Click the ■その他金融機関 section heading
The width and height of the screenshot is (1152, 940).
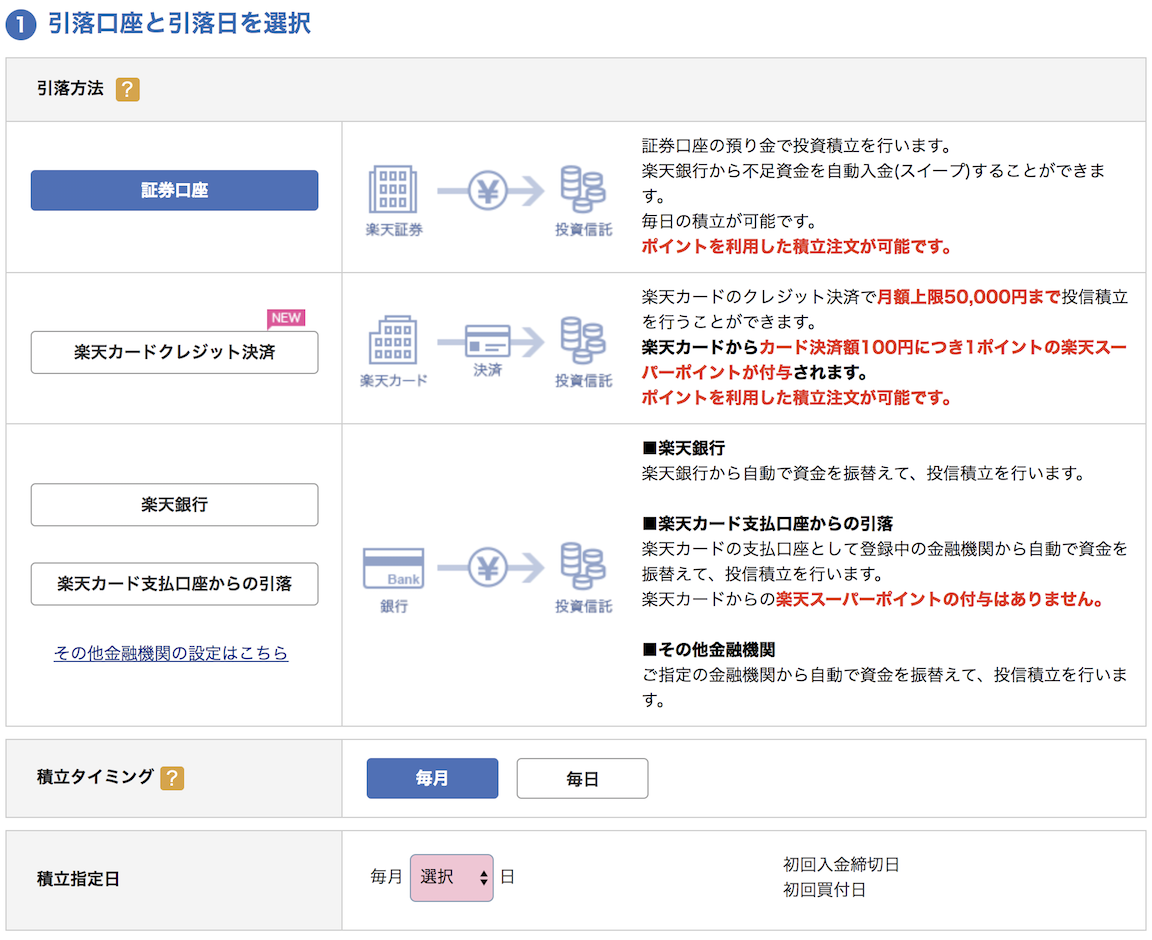pos(708,650)
